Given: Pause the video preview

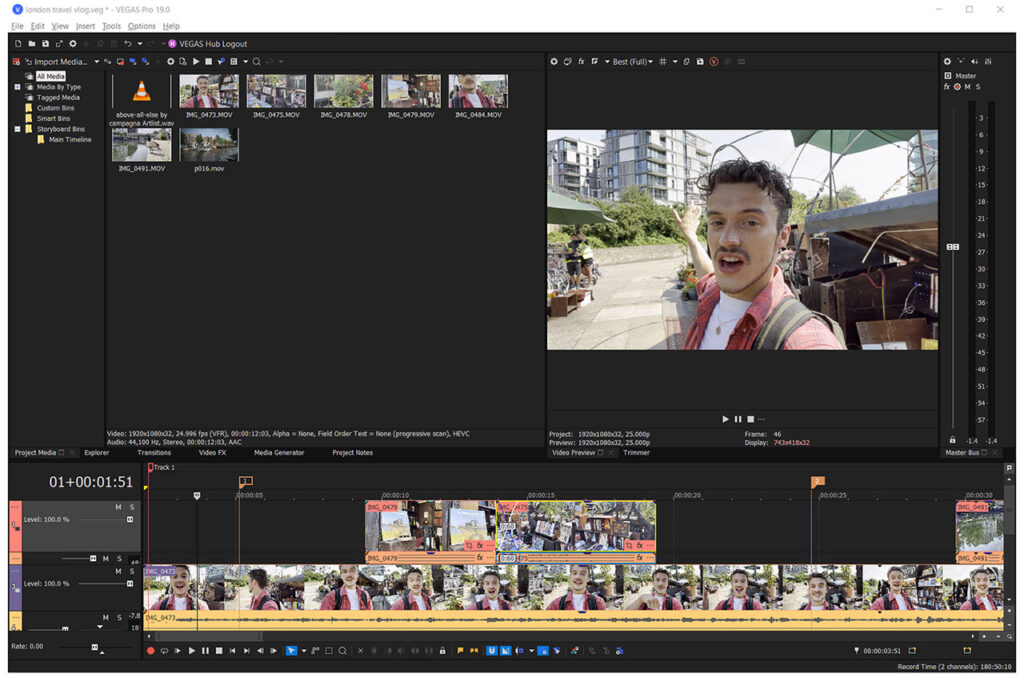Looking at the screenshot, I should click(738, 419).
